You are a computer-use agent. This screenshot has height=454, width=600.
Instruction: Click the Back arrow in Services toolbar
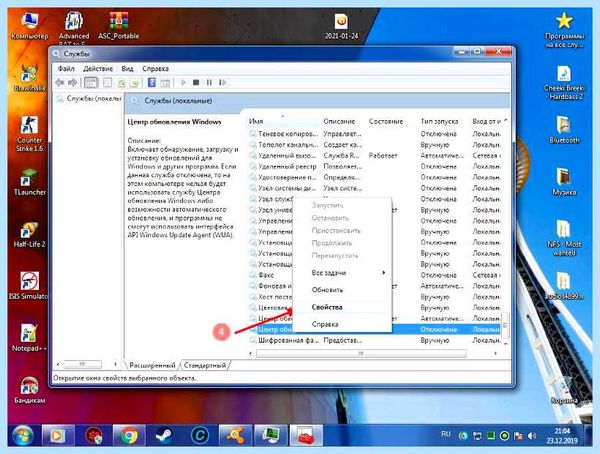(59, 82)
